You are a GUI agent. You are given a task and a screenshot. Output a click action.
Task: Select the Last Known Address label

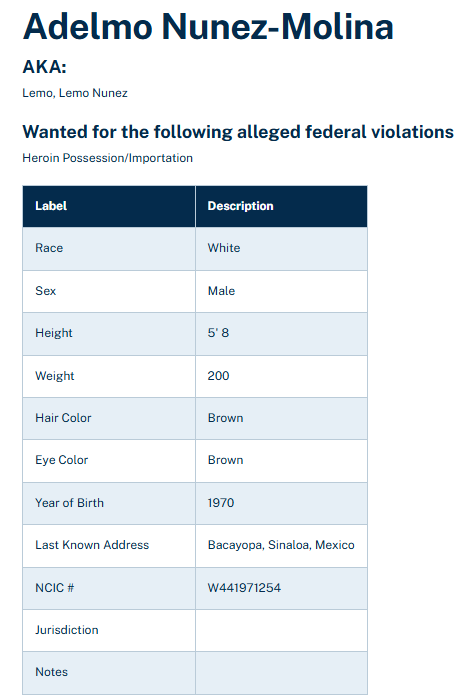[92, 545]
